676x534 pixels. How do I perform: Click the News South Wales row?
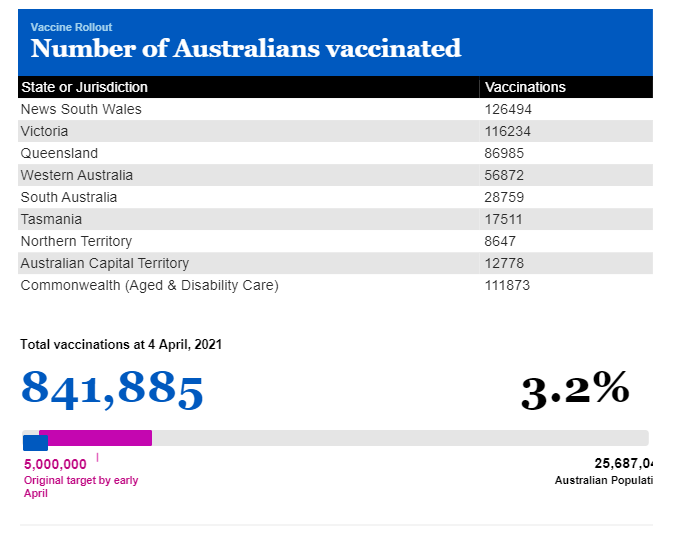tap(335, 109)
